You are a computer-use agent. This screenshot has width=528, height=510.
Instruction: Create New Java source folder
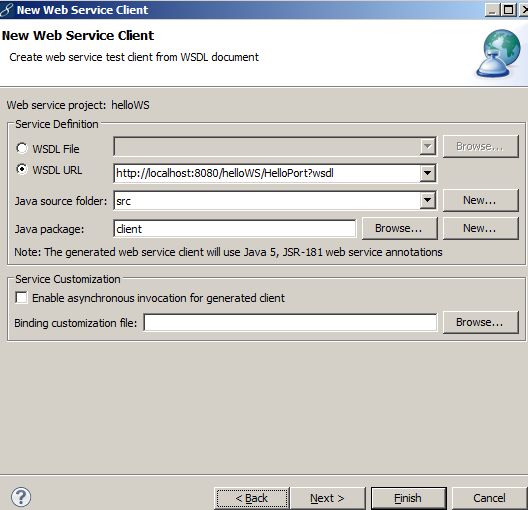tap(481, 200)
